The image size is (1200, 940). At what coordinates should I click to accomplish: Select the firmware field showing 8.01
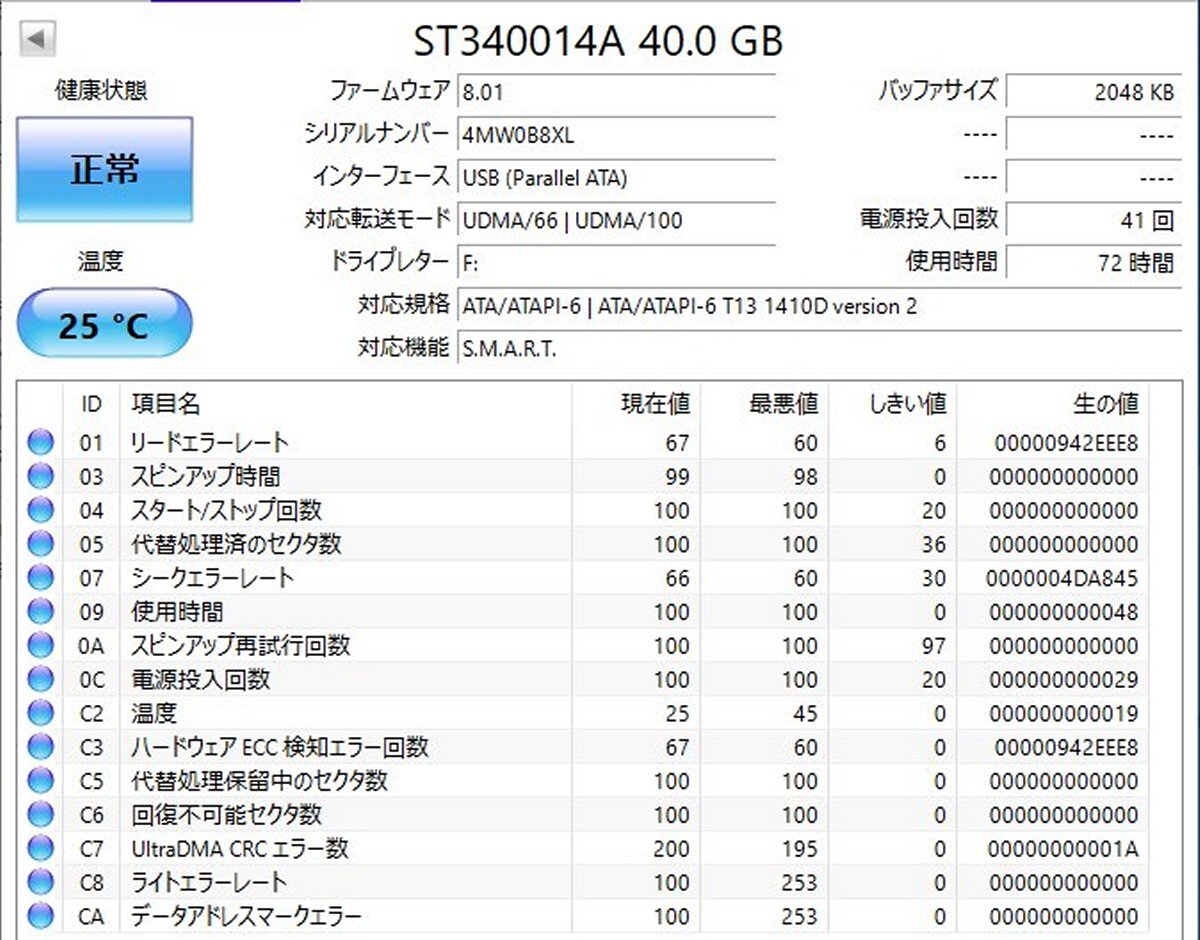(616, 91)
